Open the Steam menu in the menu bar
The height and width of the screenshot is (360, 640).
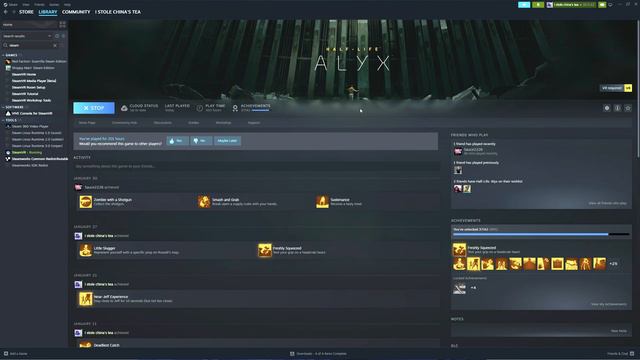[x=13, y=4]
